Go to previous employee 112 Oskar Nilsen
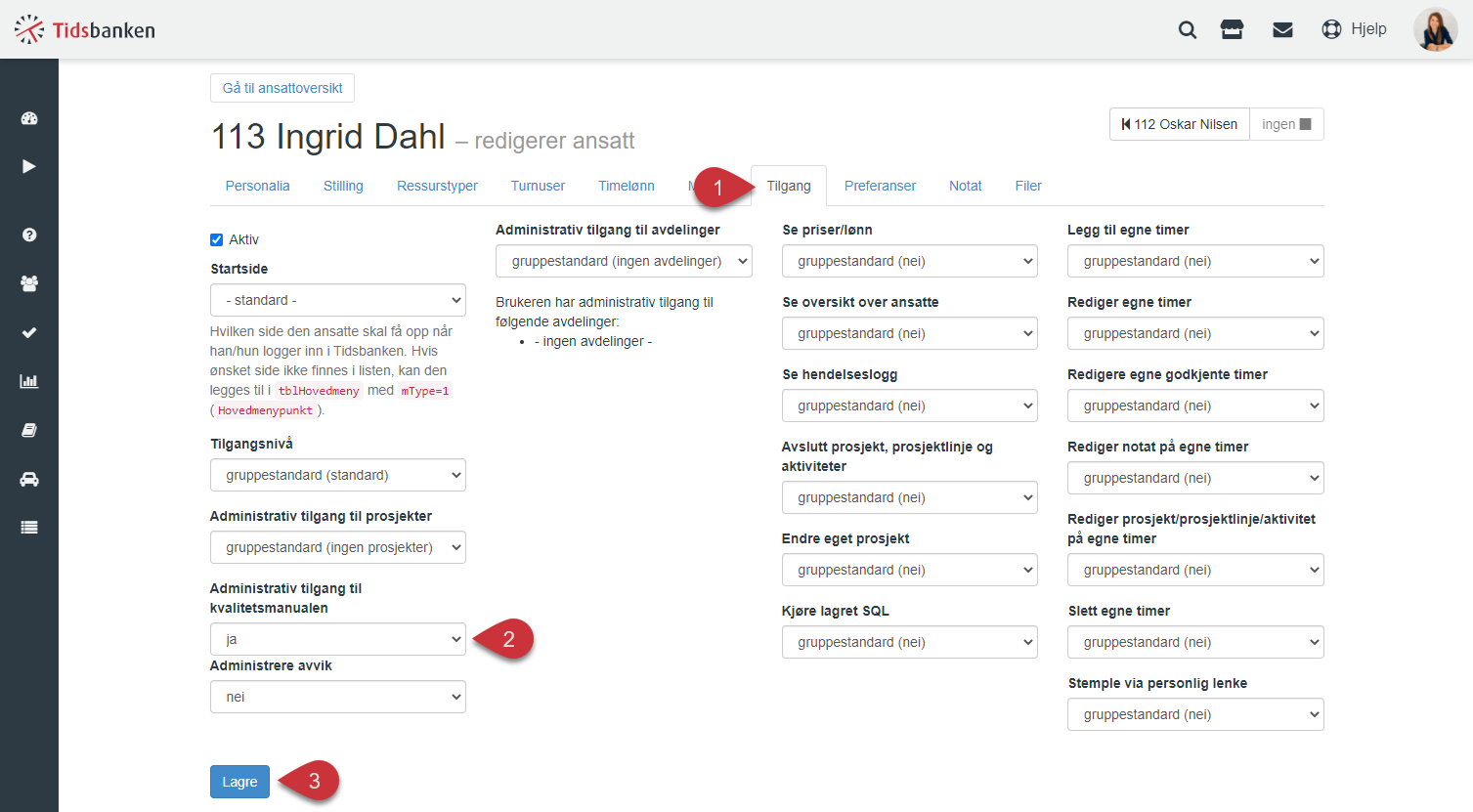Viewport: 1473px width, 812px height. tap(1180, 124)
